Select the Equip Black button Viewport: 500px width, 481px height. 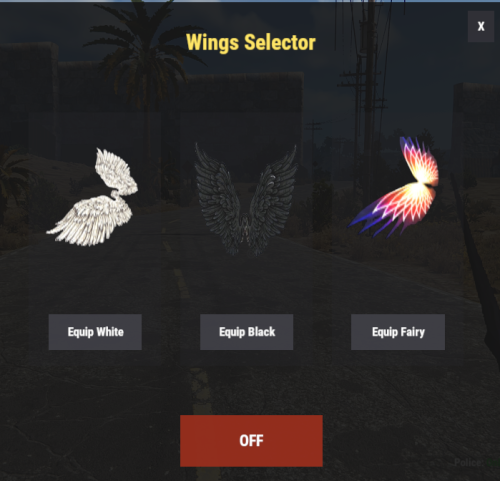[247, 332]
